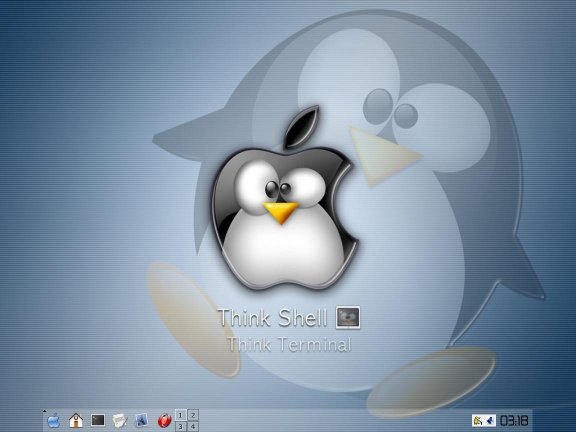Click the Think Terminal subtitle text
The image size is (576, 432).
coord(289,345)
